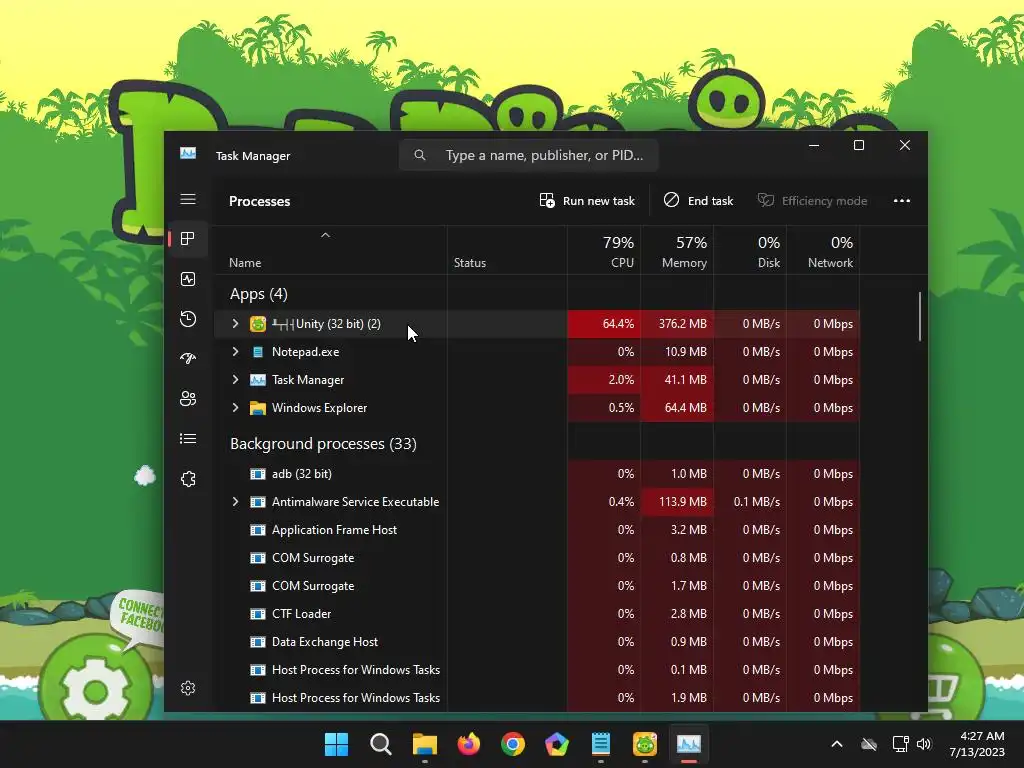
Task: Launch Chrome from the taskbar
Action: [513, 744]
